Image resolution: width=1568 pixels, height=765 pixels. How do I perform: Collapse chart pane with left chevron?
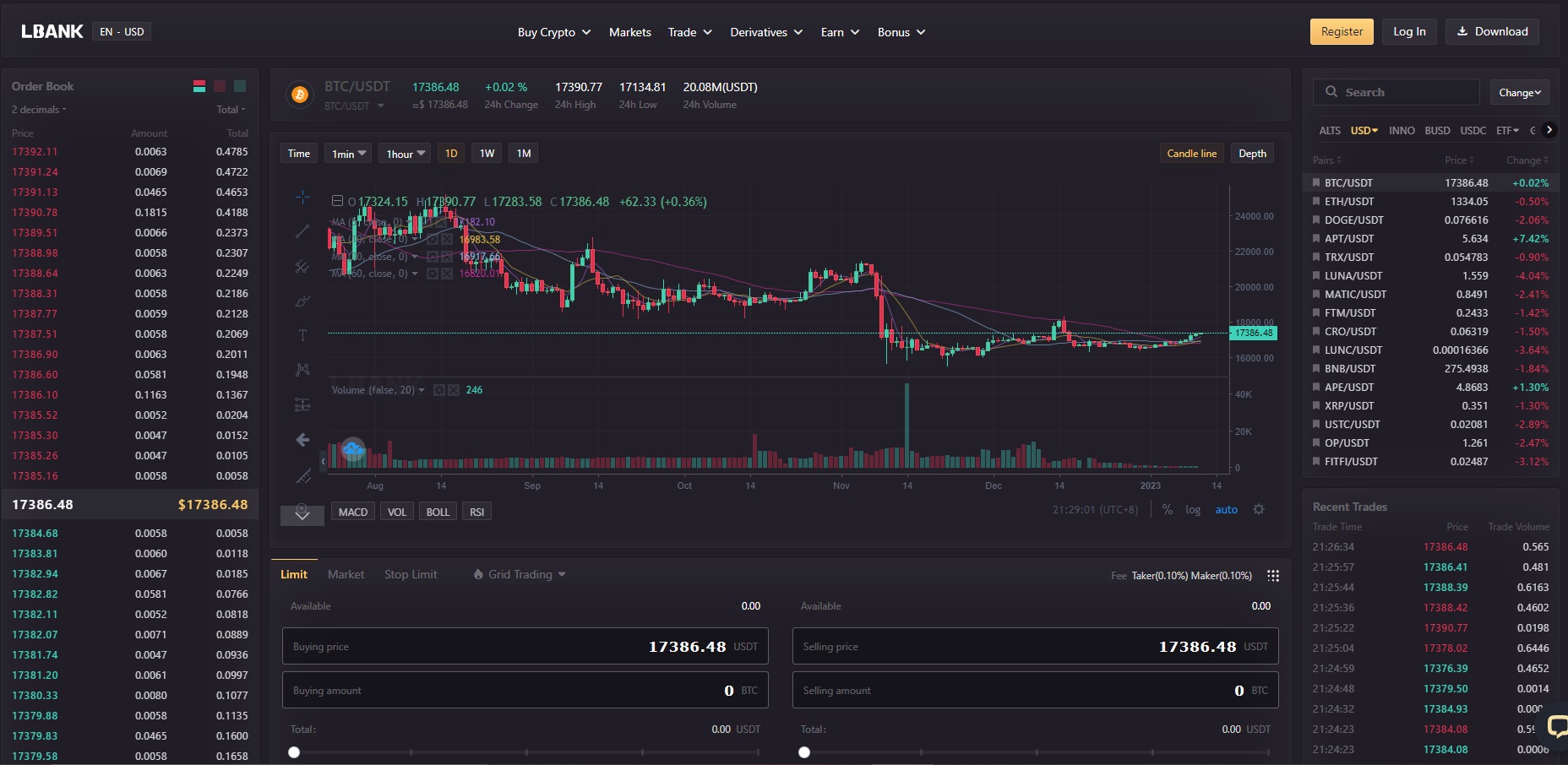(x=323, y=461)
